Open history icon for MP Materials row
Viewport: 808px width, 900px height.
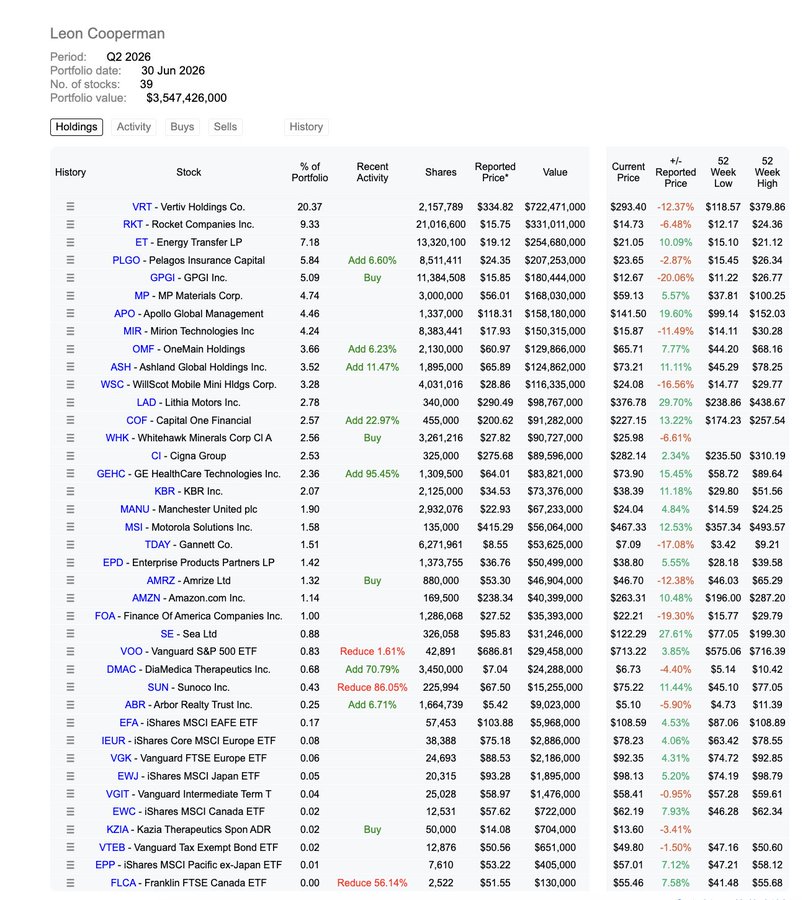pos(70,296)
